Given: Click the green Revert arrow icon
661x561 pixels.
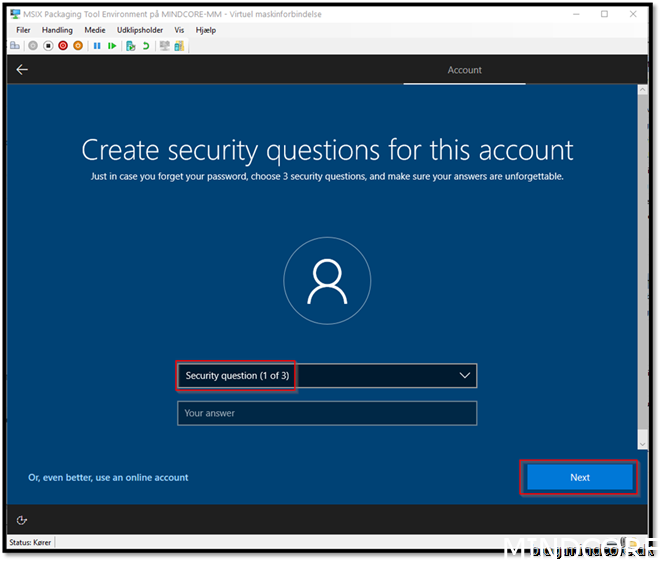Looking at the screenshot, I should pyautogui.click(x=146, y=46).
